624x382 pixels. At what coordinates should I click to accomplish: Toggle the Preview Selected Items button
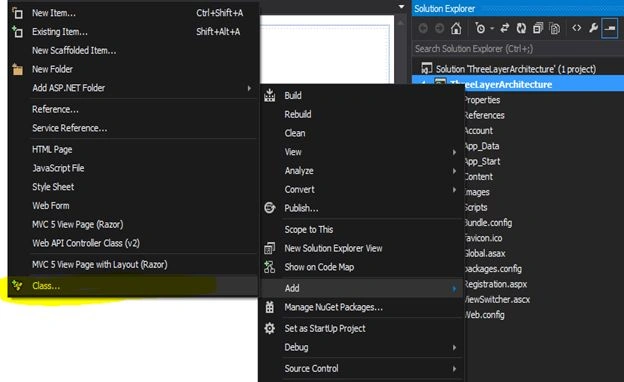coord(610,28)
